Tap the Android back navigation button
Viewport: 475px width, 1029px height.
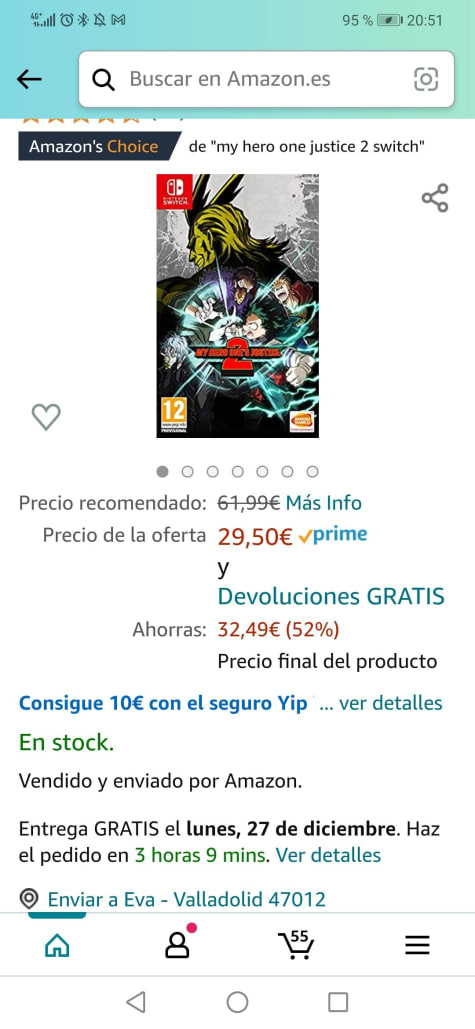tap(136, 1002)
